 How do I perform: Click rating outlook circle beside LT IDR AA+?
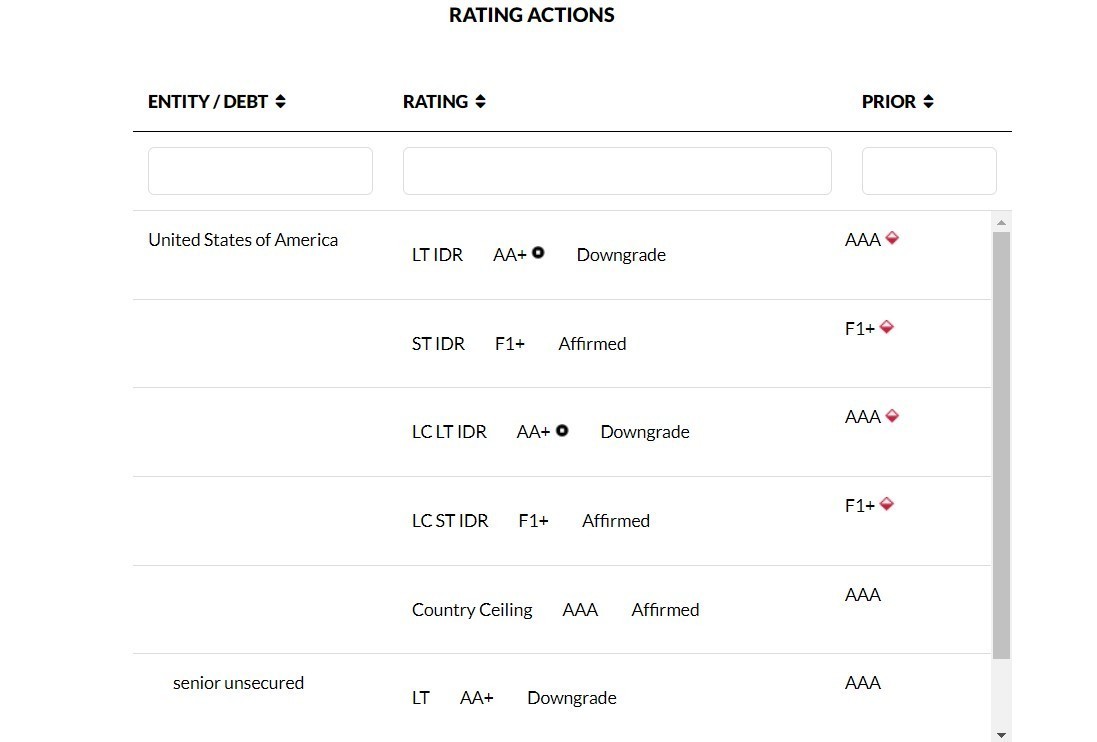(x=538, y=253)
